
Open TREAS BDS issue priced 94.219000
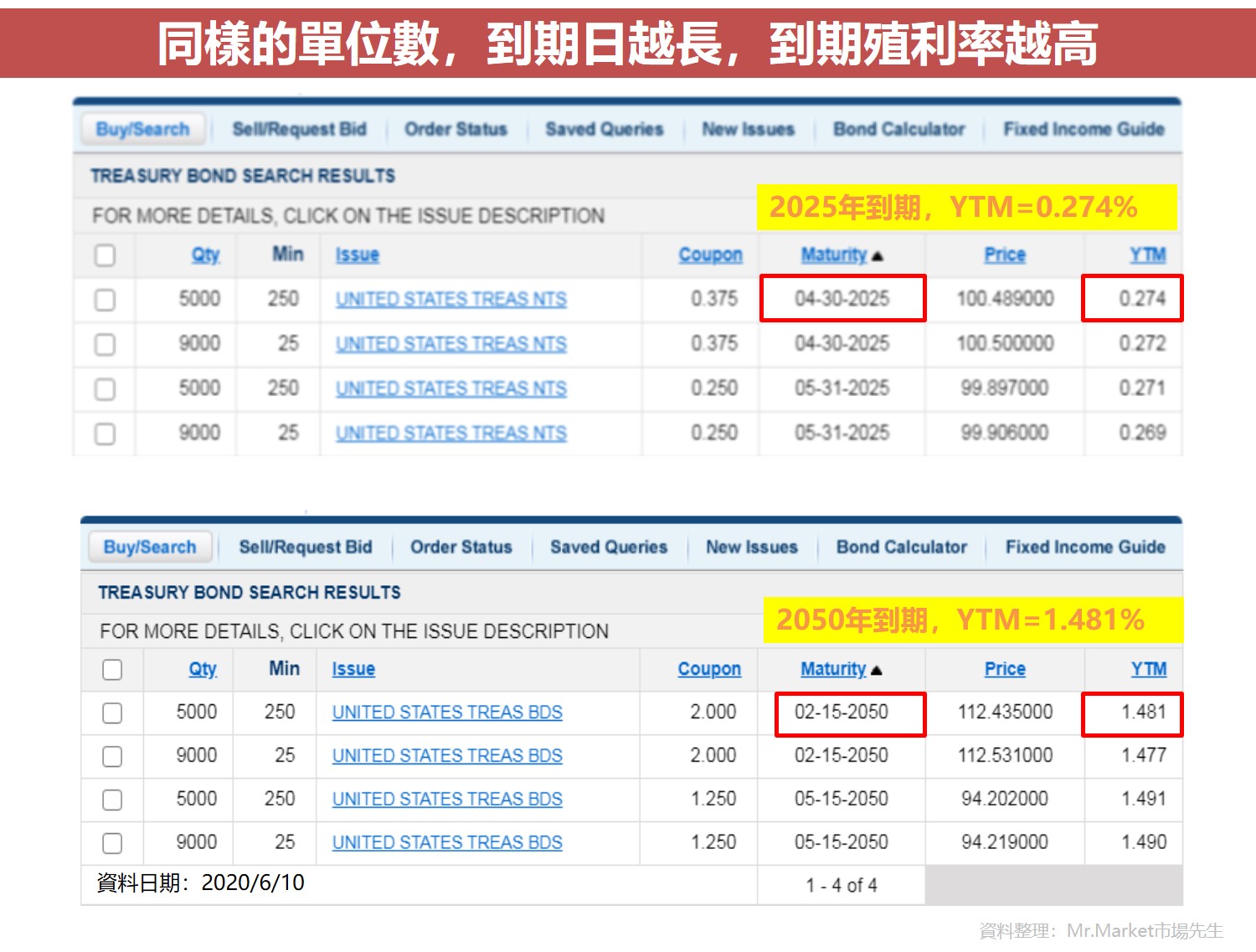click(447, 843)
